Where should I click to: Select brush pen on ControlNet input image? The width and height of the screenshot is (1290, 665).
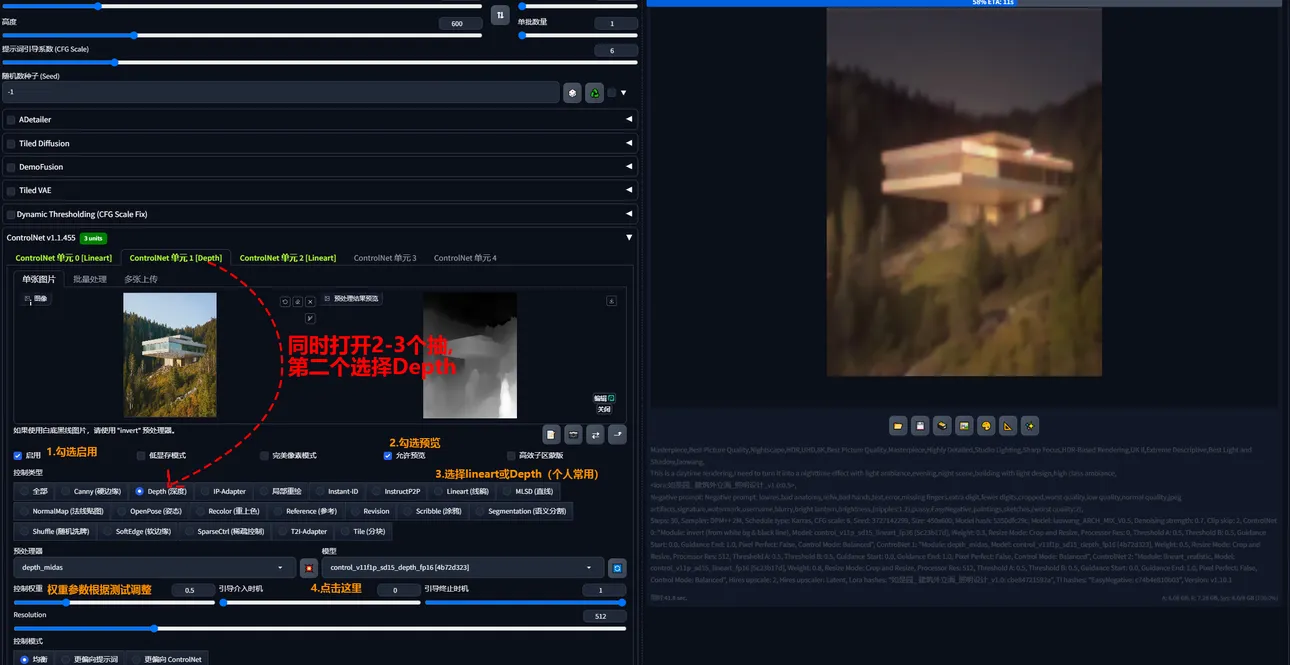(x=310, y=318)
